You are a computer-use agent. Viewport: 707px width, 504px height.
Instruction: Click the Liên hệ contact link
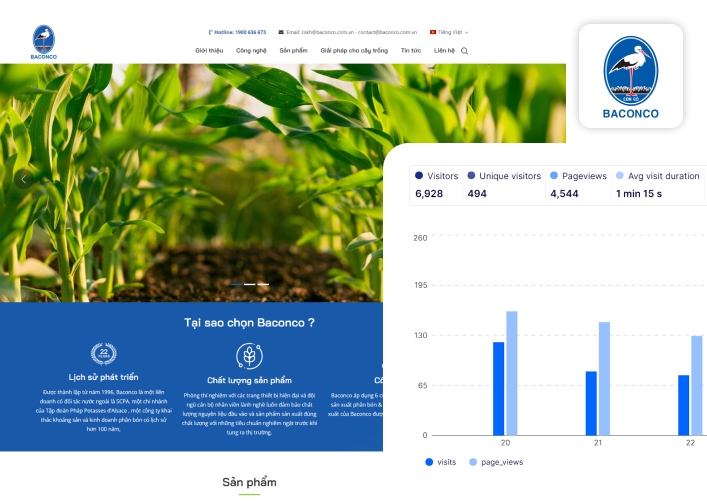pyautogui.click(x=444, y=50)
